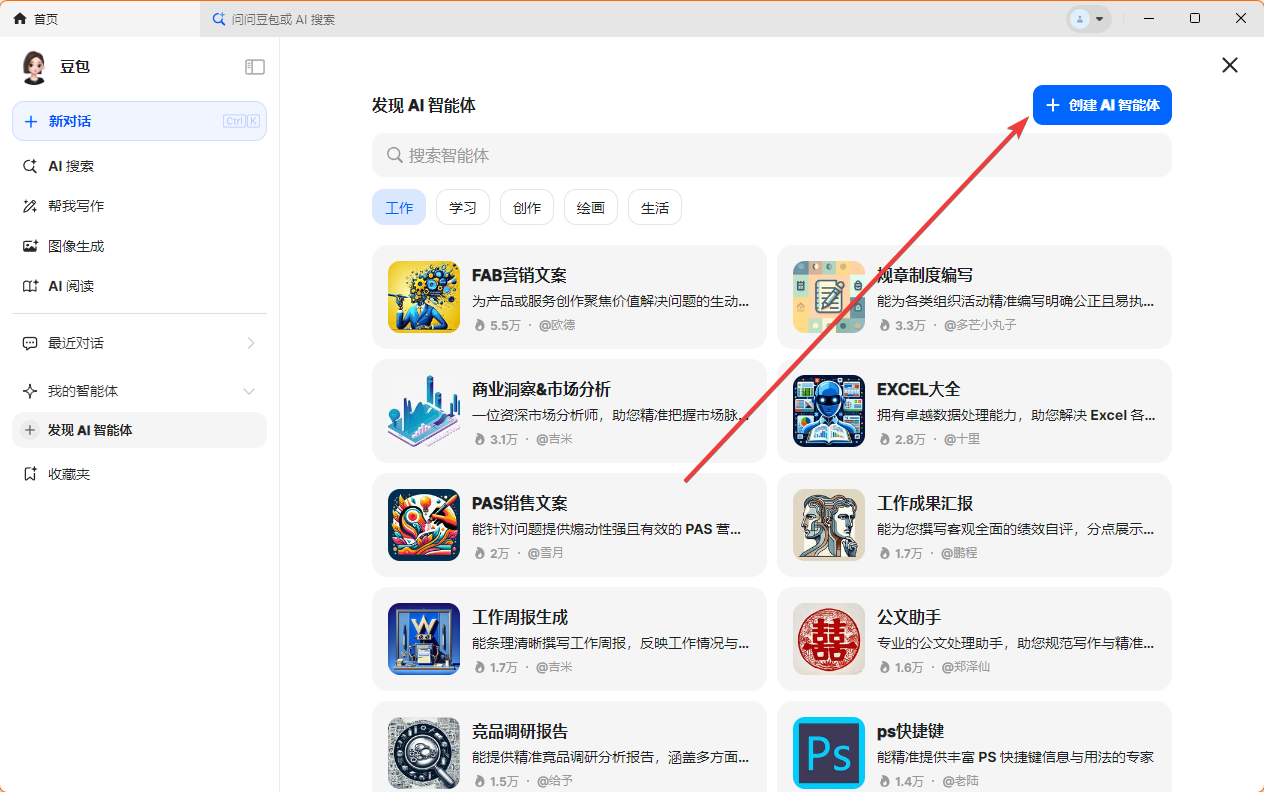Open AI 搜索 in the sidebar

139,166
